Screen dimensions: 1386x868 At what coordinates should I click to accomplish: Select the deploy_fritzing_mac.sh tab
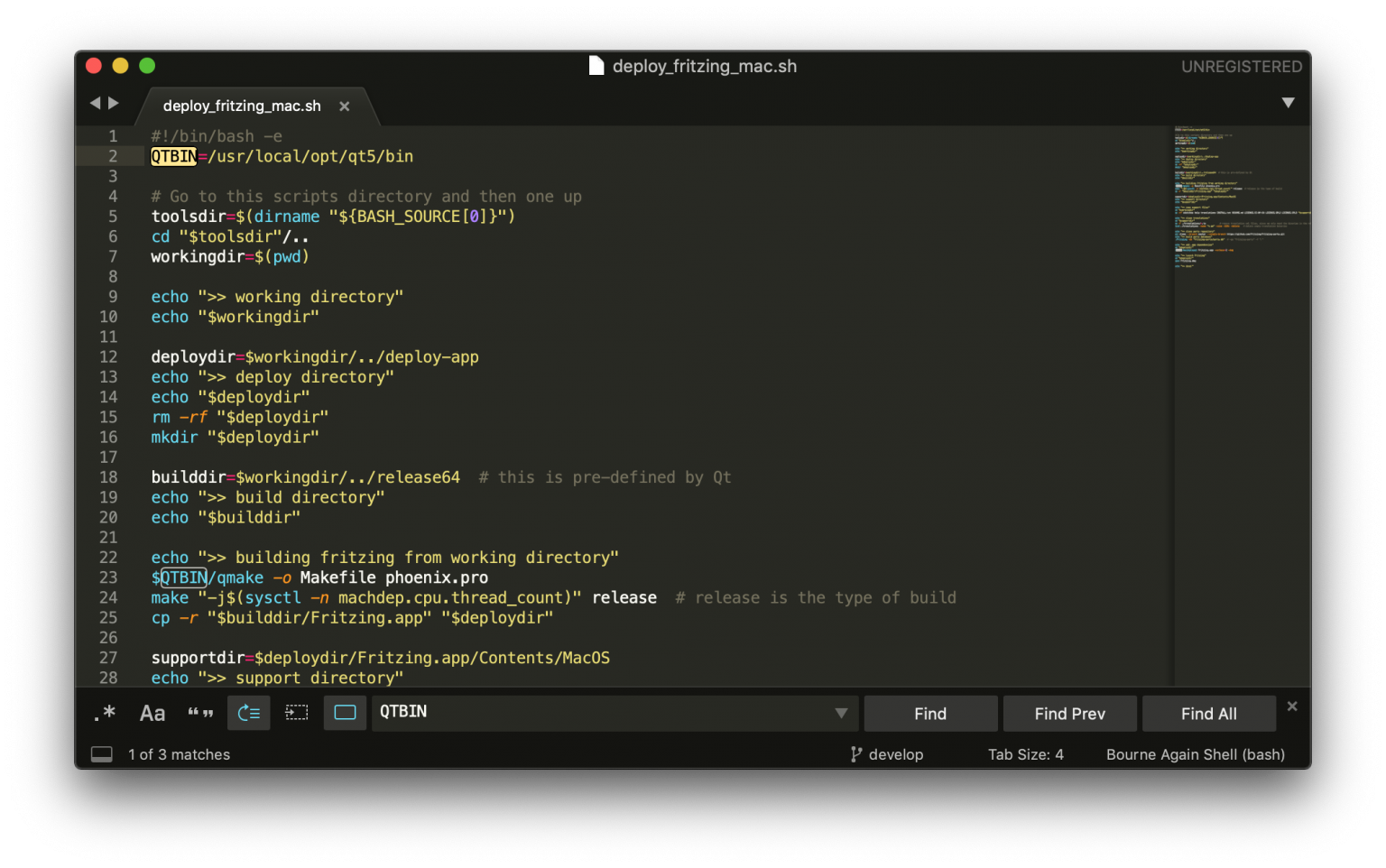[x=241, y=106]
